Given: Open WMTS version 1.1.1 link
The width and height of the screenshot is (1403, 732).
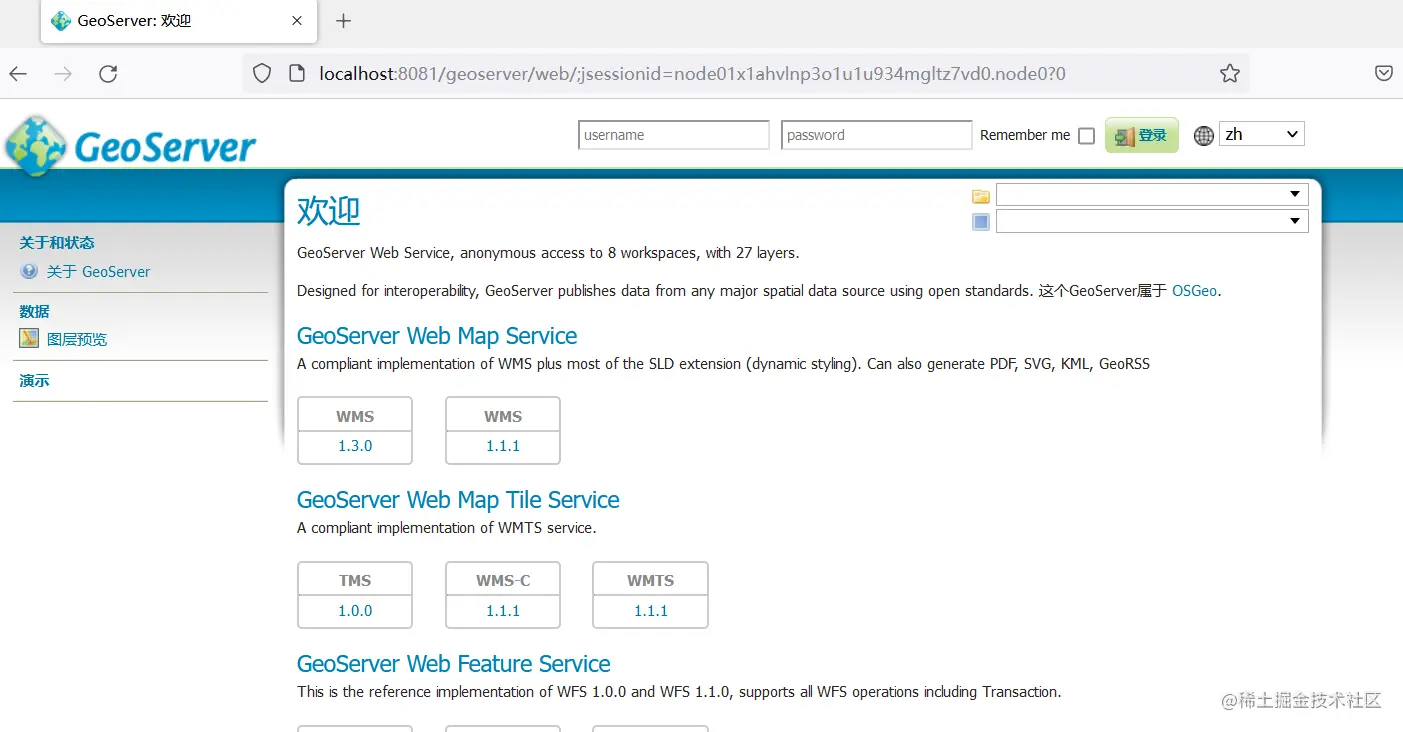Looking at the screenshot, I should coord(651,610).
